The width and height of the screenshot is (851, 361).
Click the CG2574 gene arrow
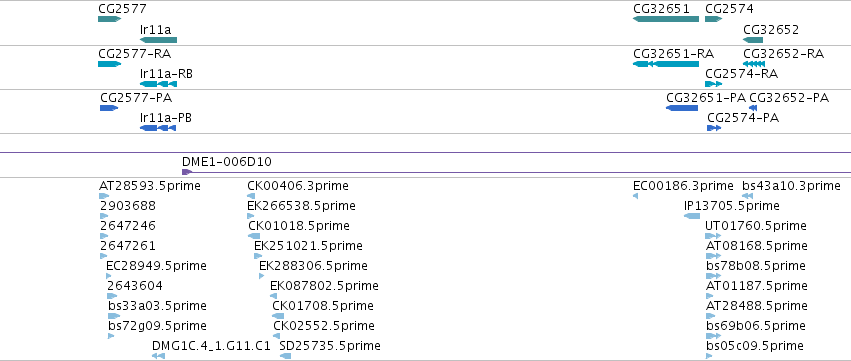click(x=714, y=19)
